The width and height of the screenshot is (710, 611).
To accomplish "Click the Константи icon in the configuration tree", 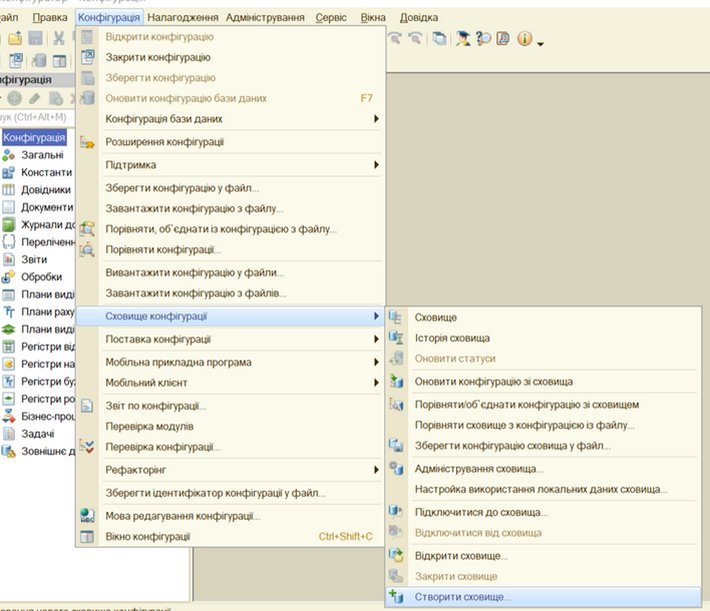I will [x=9, y=172].
